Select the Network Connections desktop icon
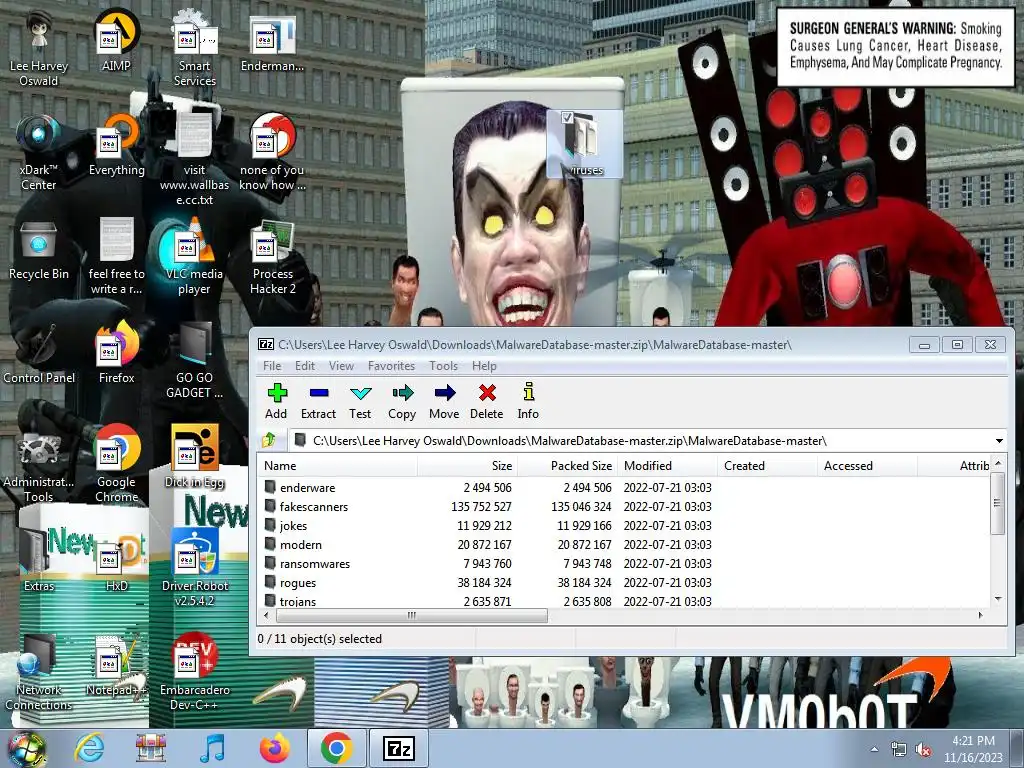1024x768 pixels. pyautogui.click(x=39, y=673)
